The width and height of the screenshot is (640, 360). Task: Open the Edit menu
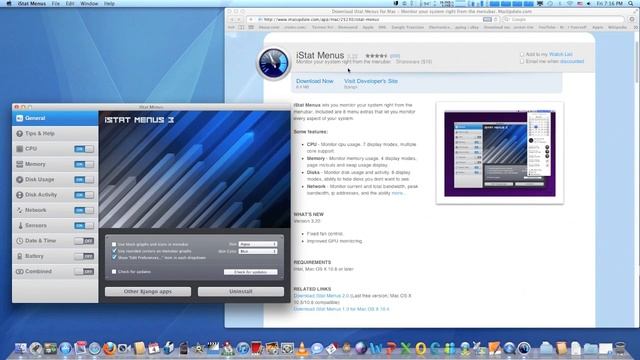click(70, 3)
